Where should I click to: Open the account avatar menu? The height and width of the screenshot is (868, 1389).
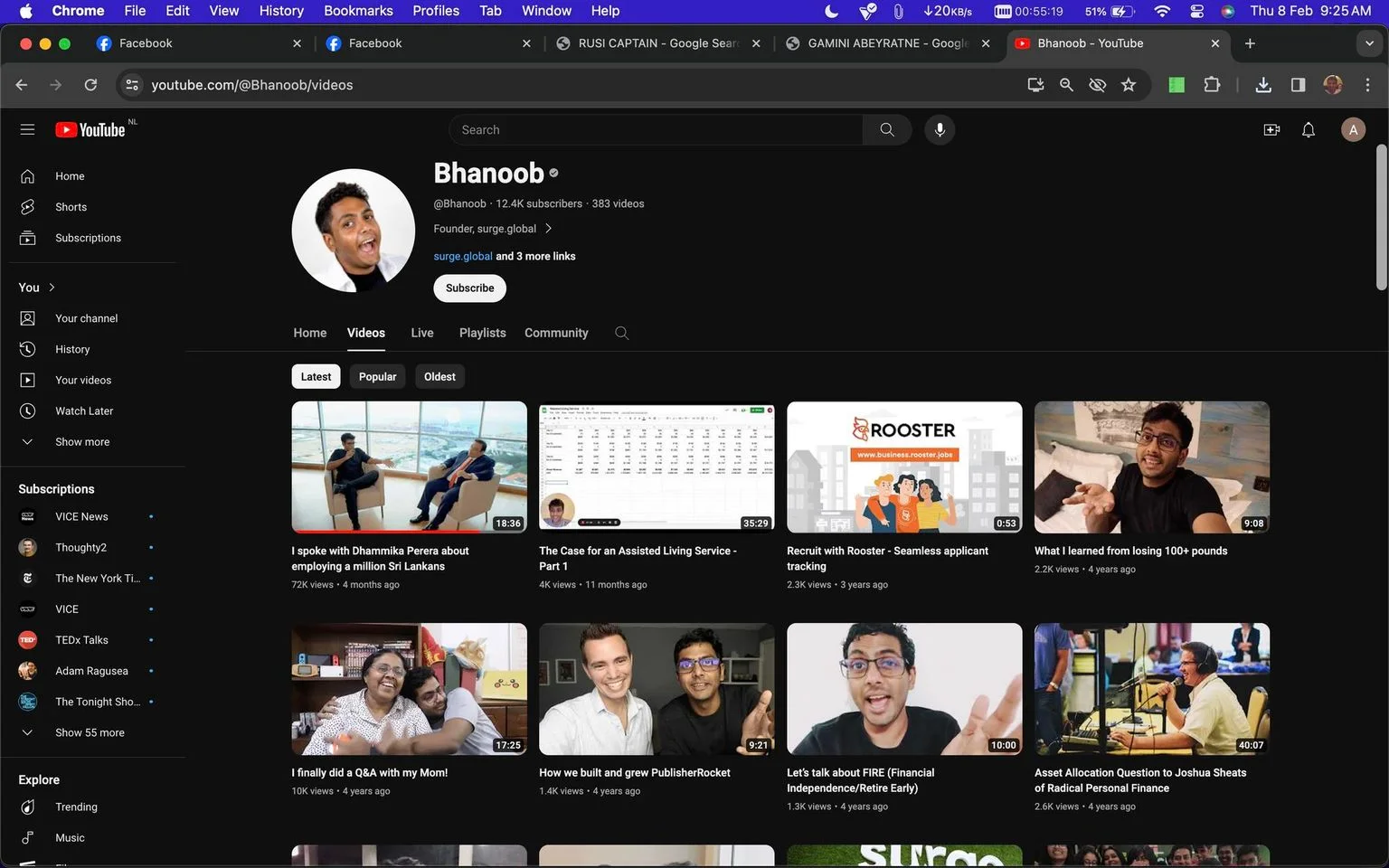(x=1353, y=129)
